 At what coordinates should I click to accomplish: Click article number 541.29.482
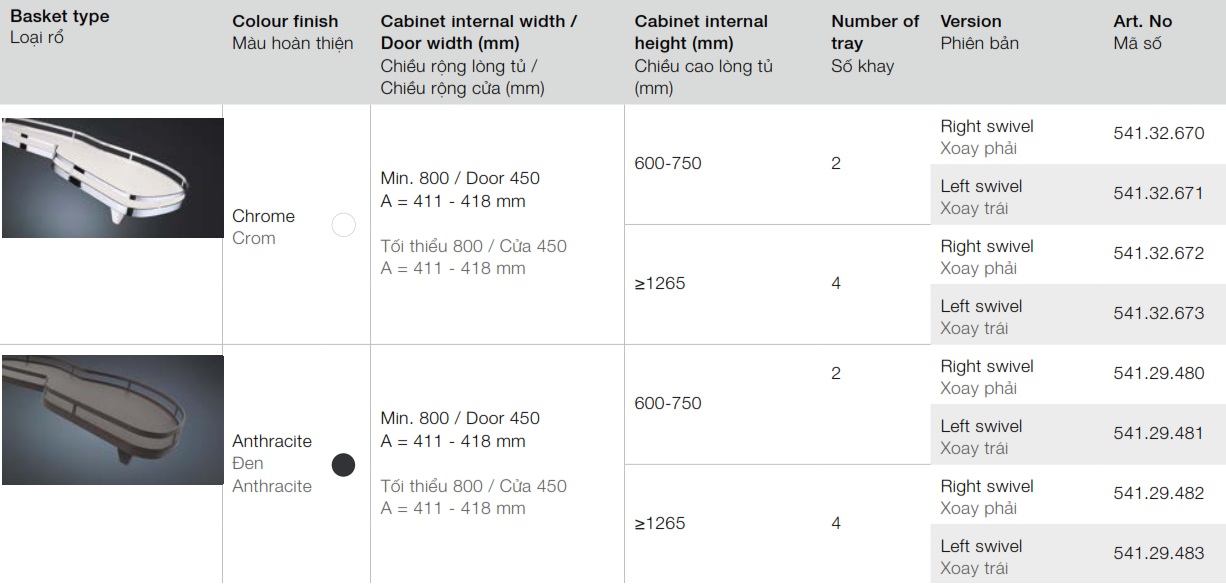(1158, 493)
